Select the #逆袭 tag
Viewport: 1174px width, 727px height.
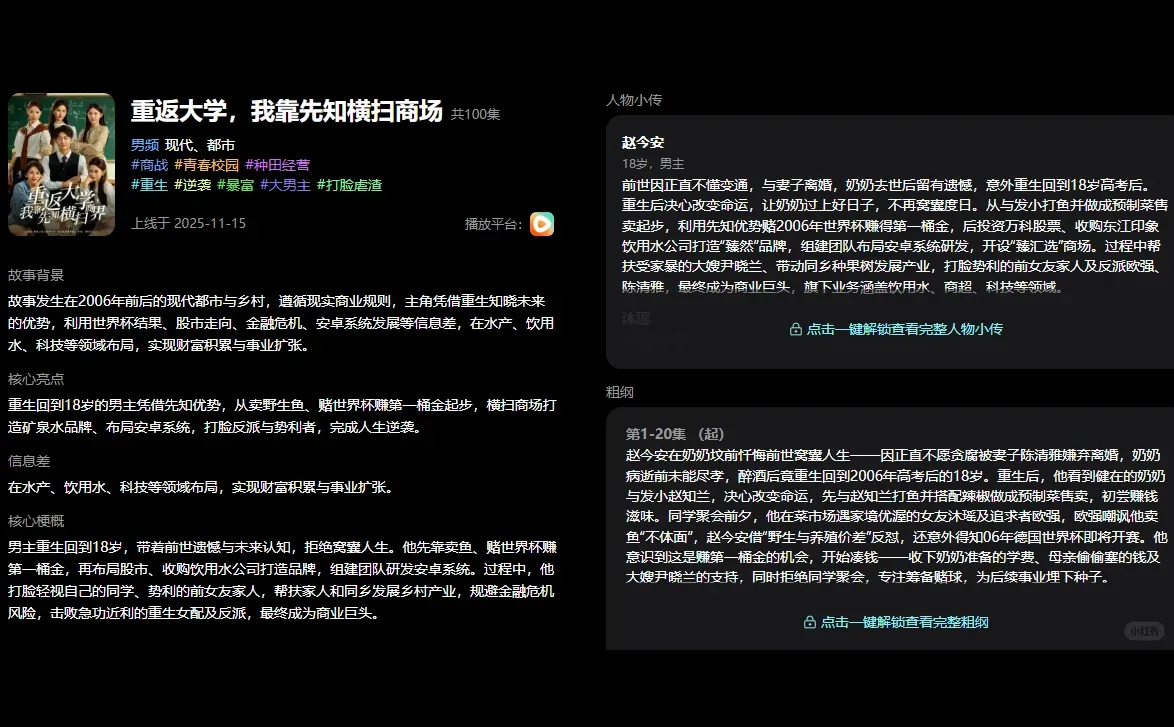(195, 184)
